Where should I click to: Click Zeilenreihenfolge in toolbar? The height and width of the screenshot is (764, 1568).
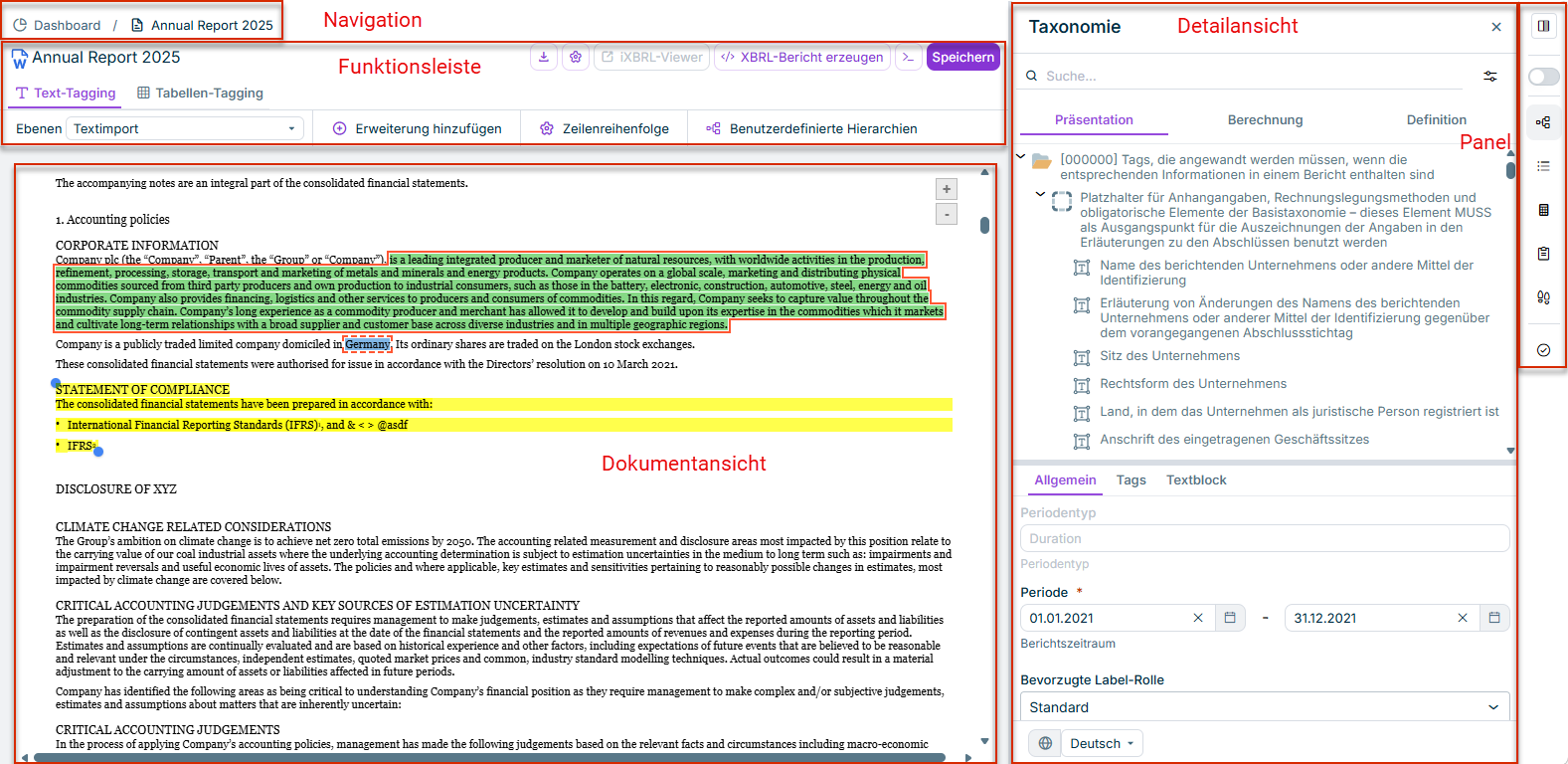605,128
